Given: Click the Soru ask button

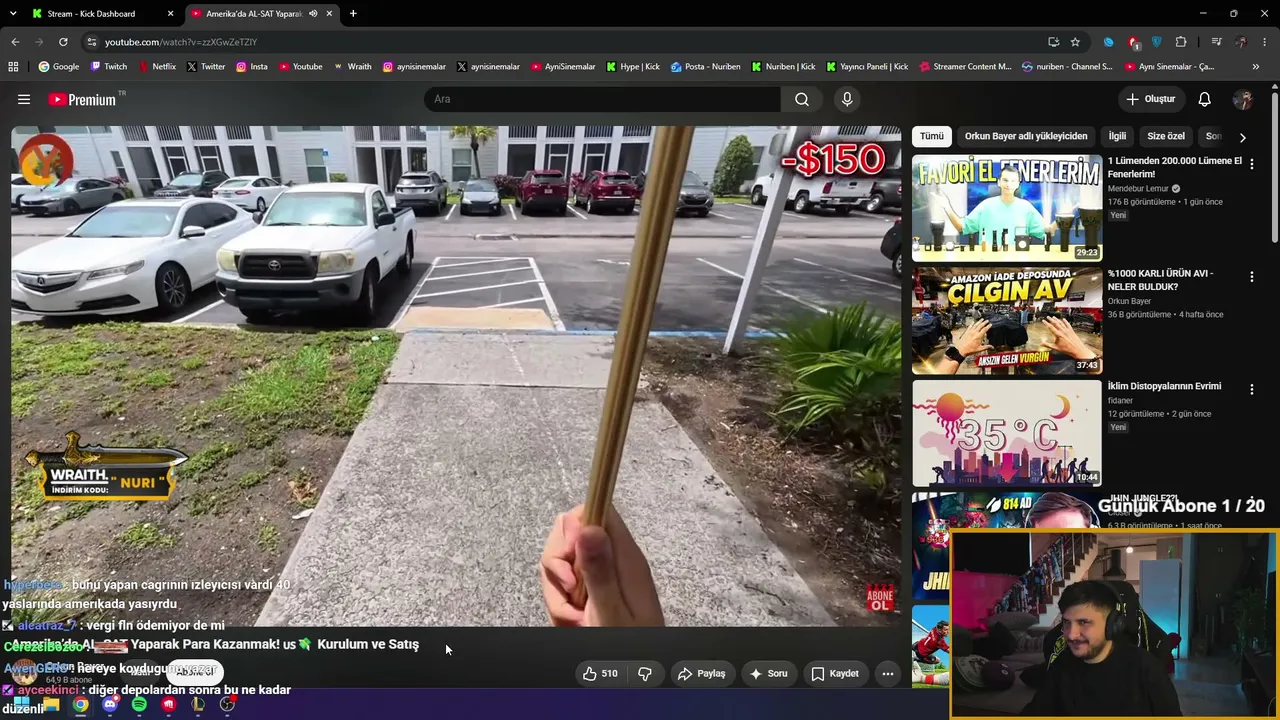Looking at the screenshot, I should click(768, 674).
